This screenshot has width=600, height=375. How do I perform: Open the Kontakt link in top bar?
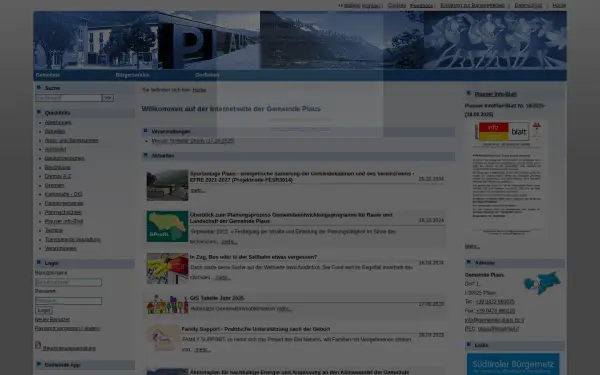click(371, 6)
